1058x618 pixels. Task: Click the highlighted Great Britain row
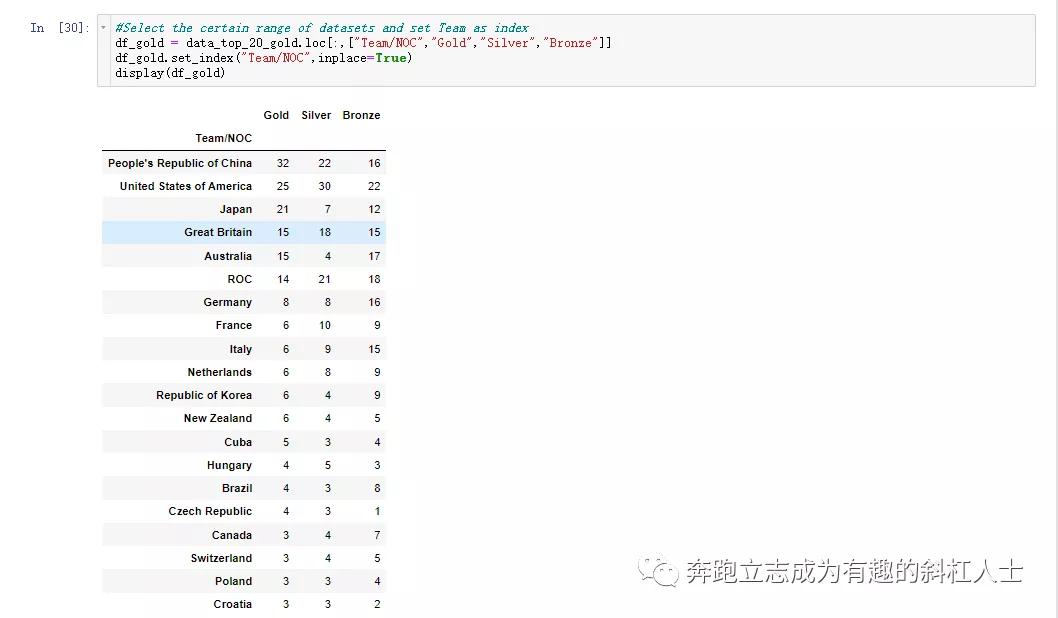[x=218, y=232]
